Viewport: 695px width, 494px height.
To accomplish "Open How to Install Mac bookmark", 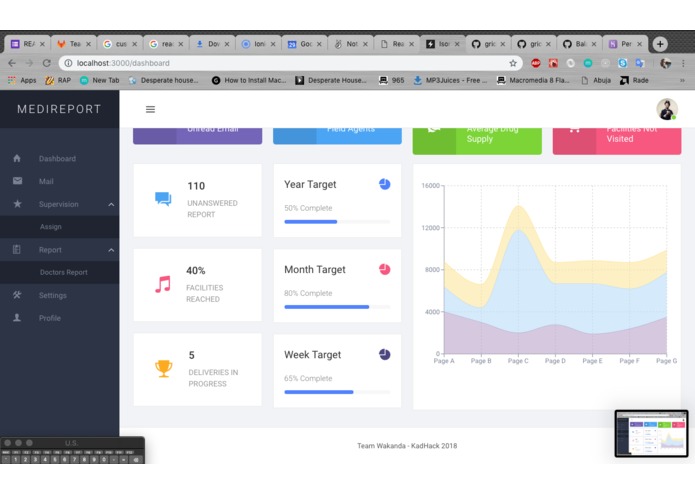I will (x=249, y=80).
